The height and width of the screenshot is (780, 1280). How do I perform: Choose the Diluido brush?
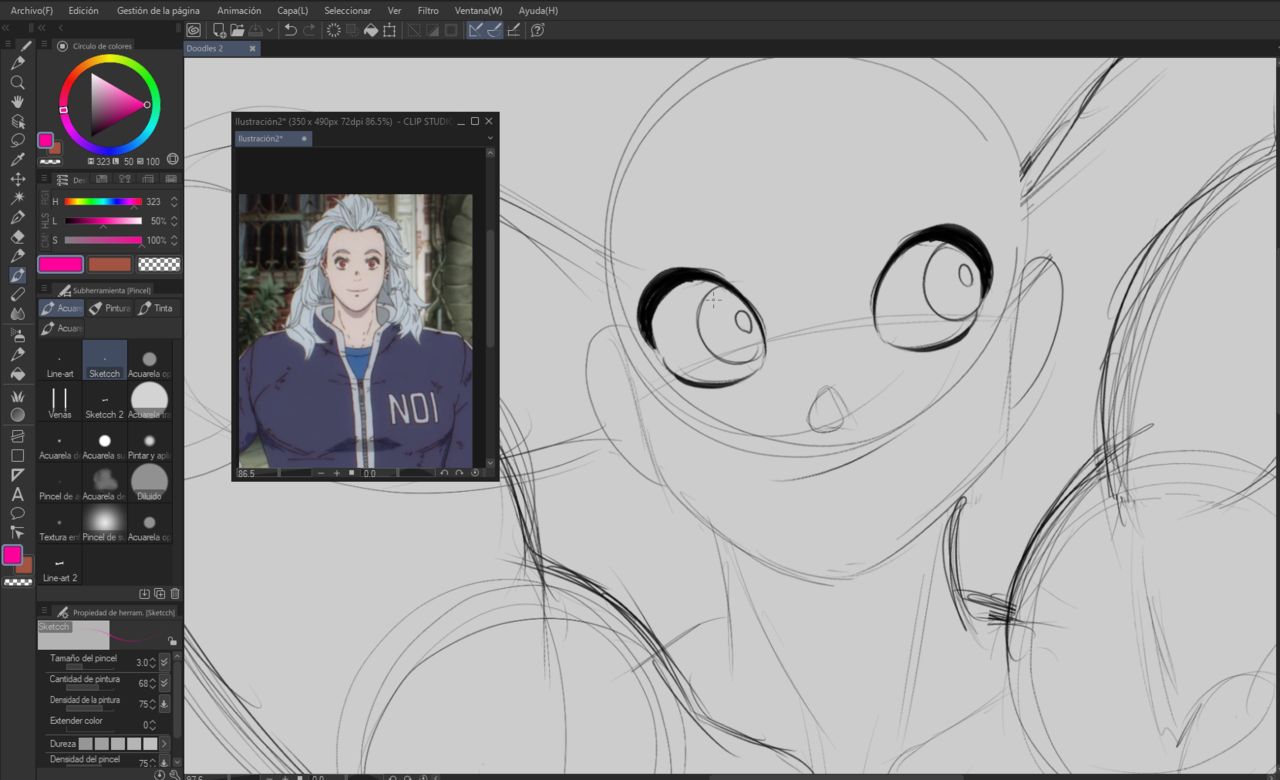149,482
